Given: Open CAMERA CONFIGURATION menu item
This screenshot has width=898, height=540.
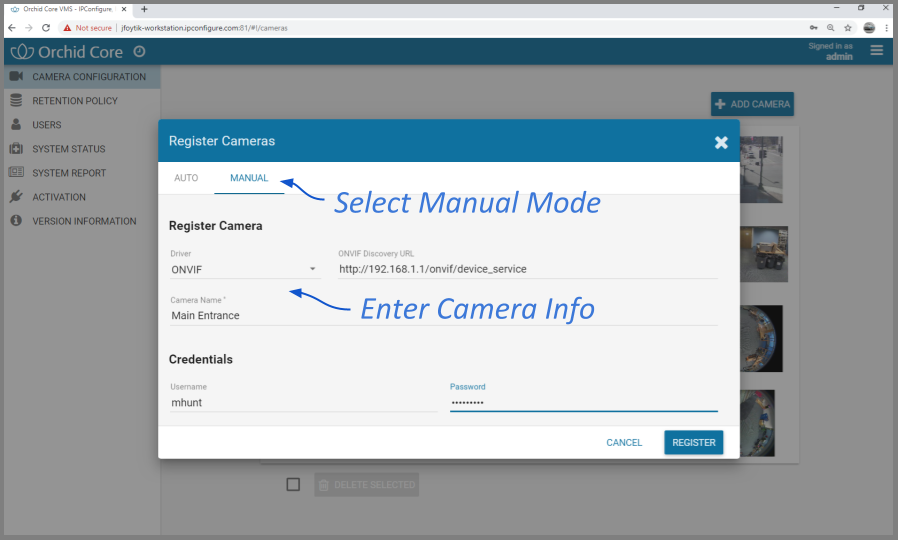Looking at the screenshot, I should coord(82,77).
